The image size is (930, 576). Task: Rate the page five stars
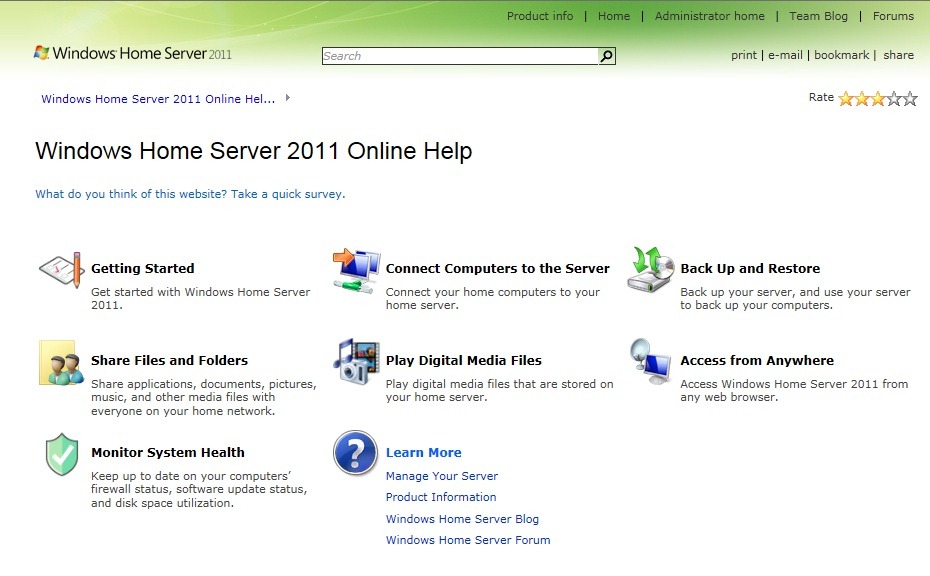coord(910,98)
